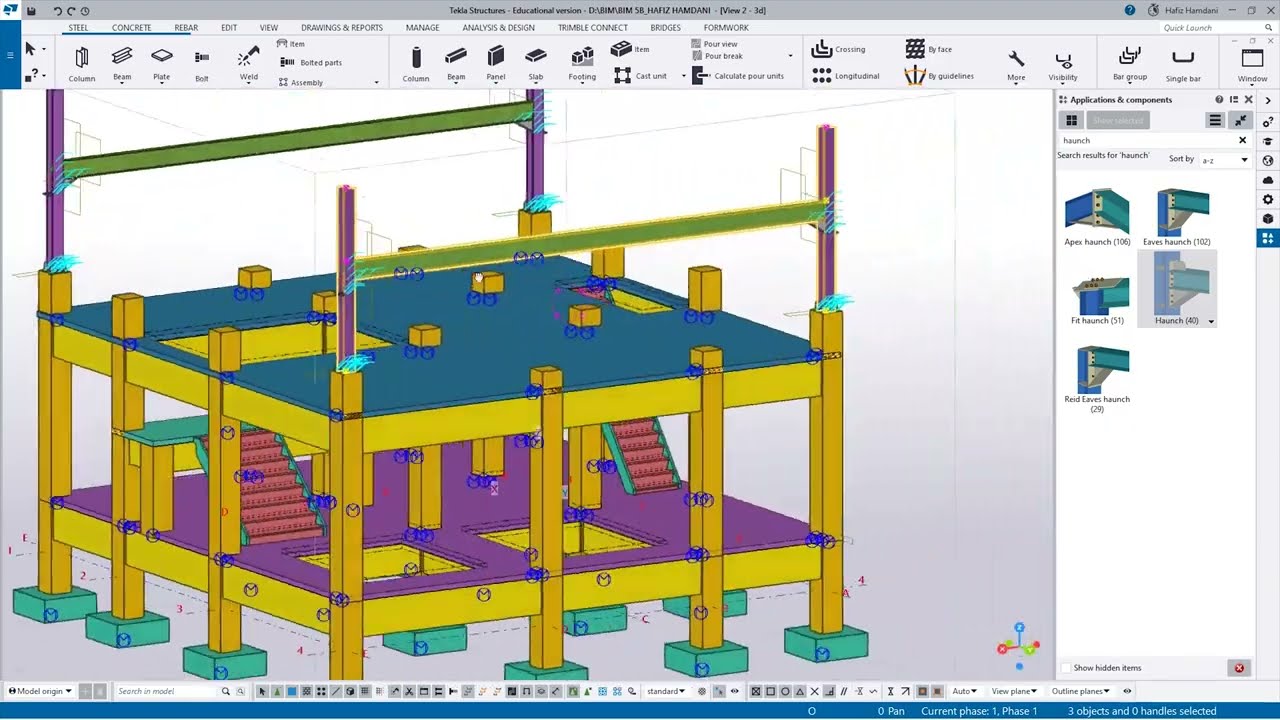The image size is (1280, 720).
Task: Open the Outline planes dropdown
Action: point(1081,691)
